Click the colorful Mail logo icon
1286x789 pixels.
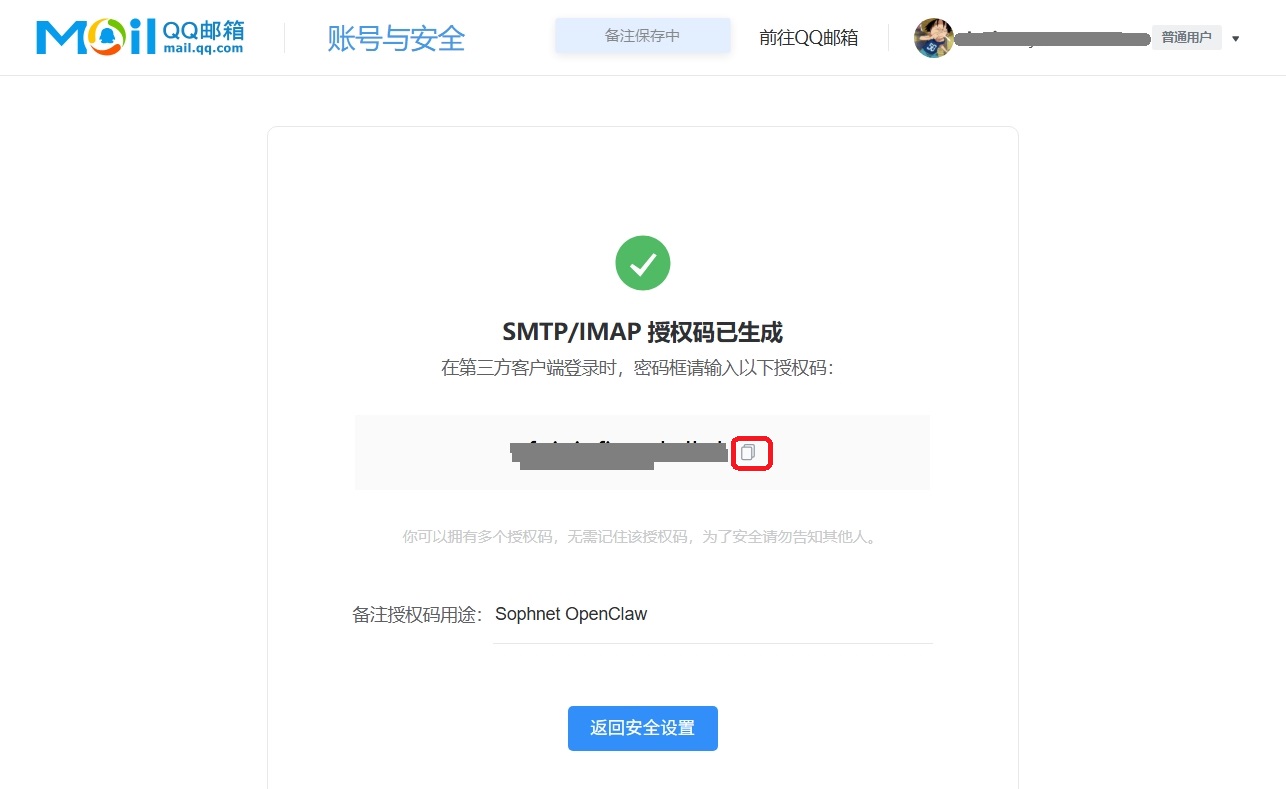(95, 37)
